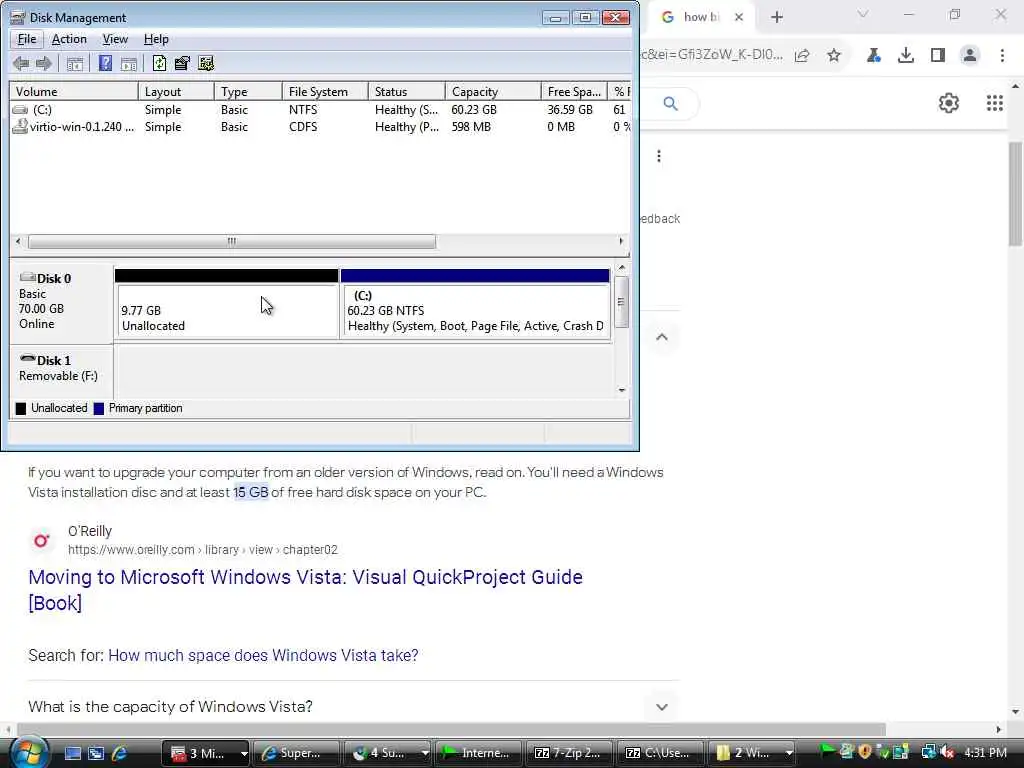The width and height of the screenshot is (1024, 768).
Task: Toggle Show/Hide Action Pane toolbar icon
Action: (x=129, y=63)
